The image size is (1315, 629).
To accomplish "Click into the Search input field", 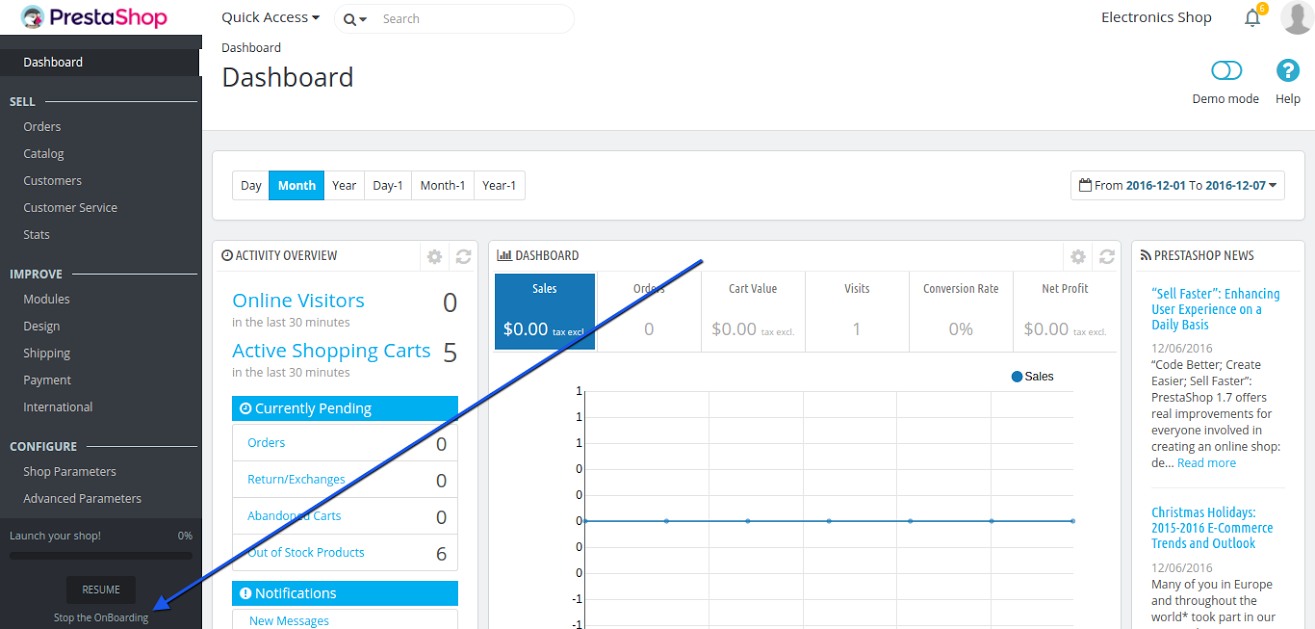I will (x=475, y=19).
